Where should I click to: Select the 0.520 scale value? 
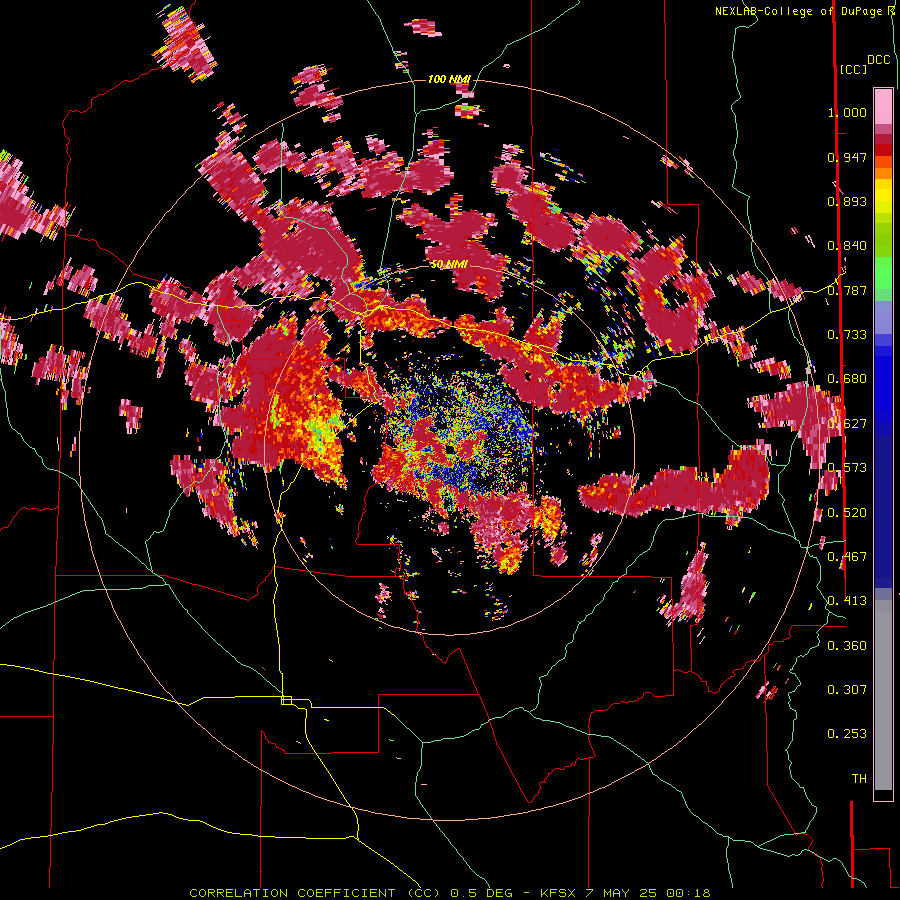(x=847, y=513)
